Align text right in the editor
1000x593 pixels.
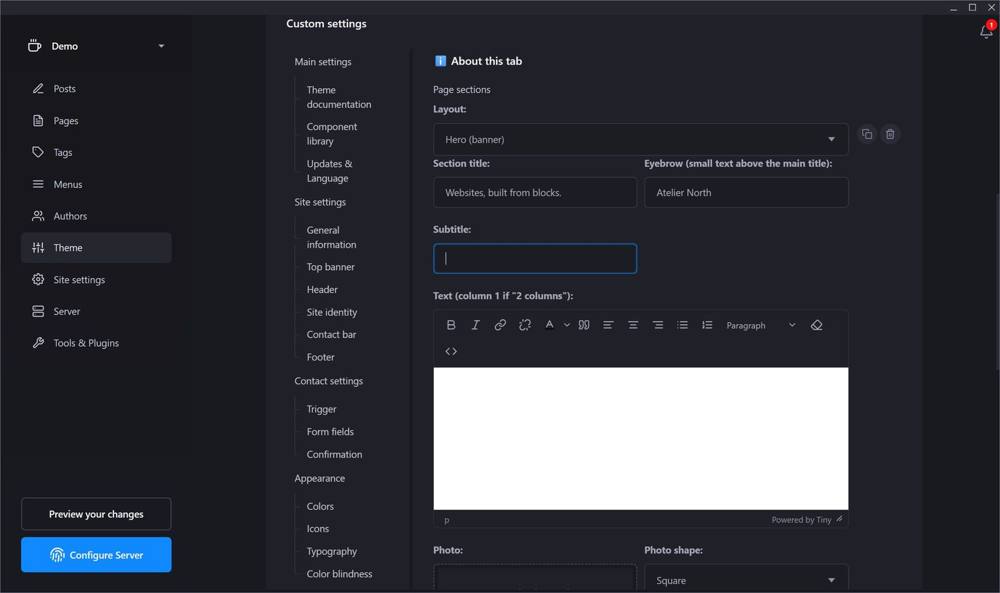tap(658, 325)
